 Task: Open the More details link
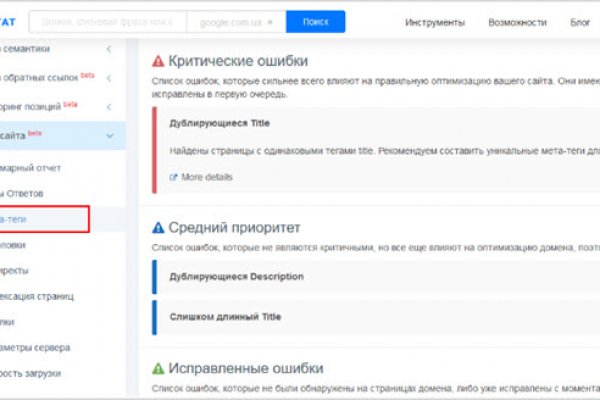point(207,177)
